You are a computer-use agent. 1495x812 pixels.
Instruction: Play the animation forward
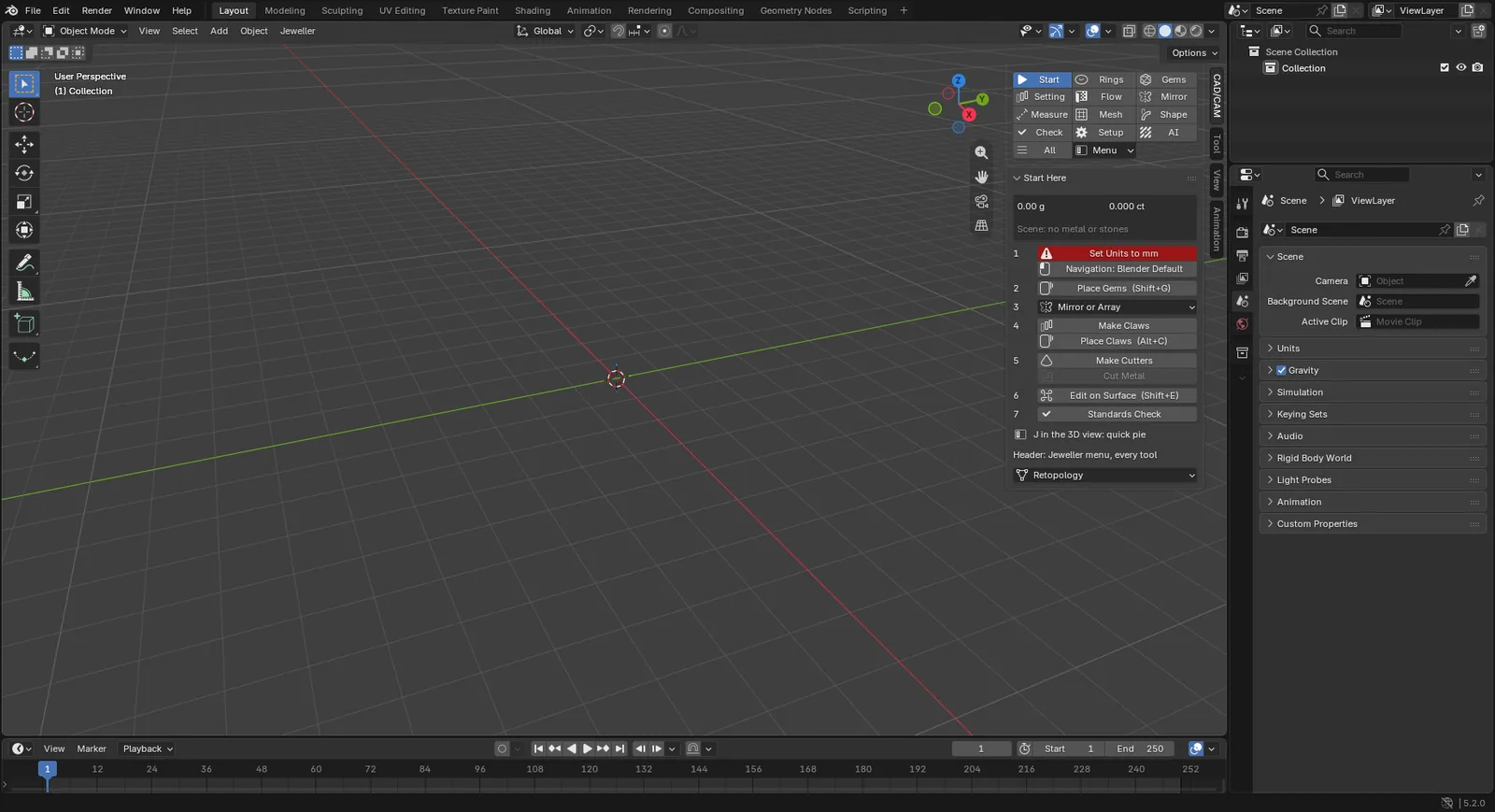point(587,748)
